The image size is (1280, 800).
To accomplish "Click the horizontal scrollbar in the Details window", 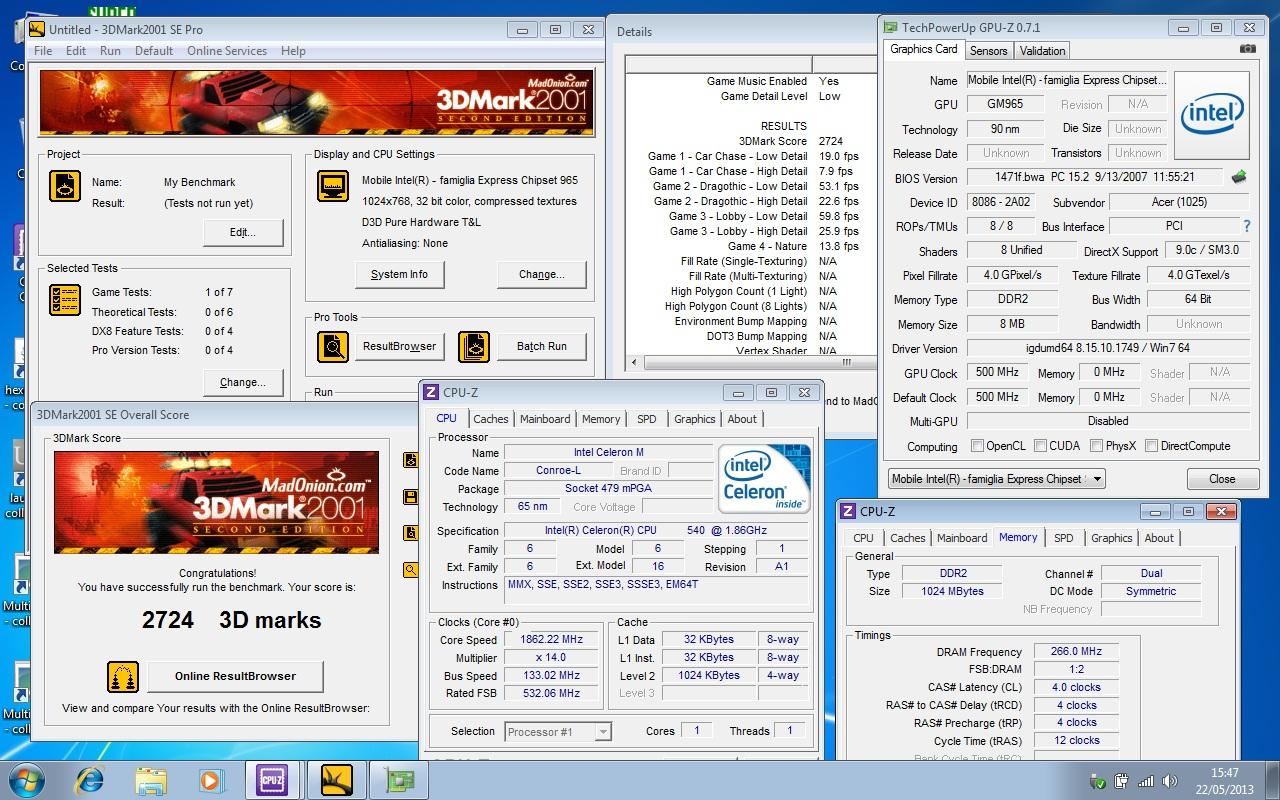I will 751,363.
